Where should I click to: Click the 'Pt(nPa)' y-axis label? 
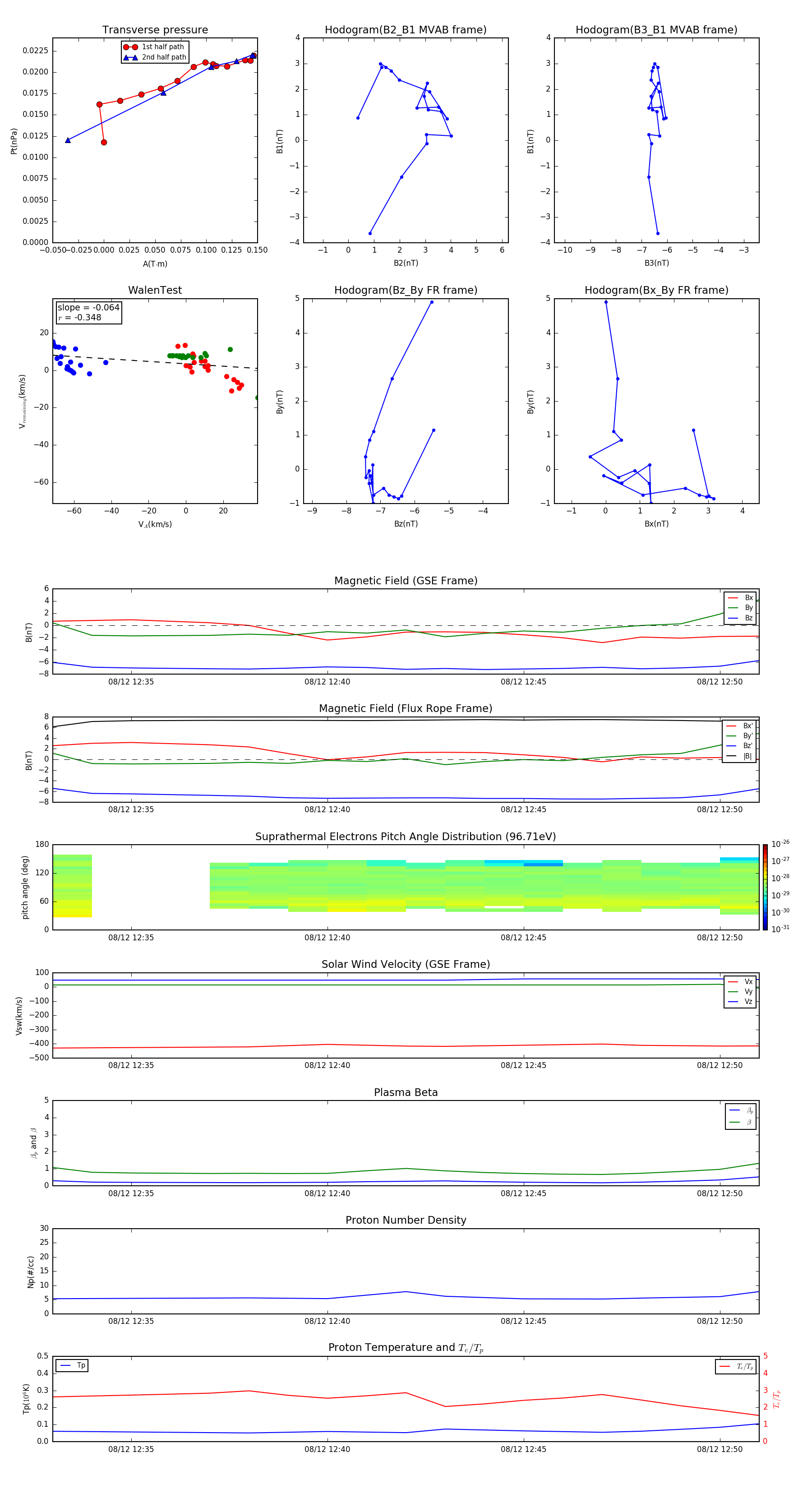click(x=14, y=141)
